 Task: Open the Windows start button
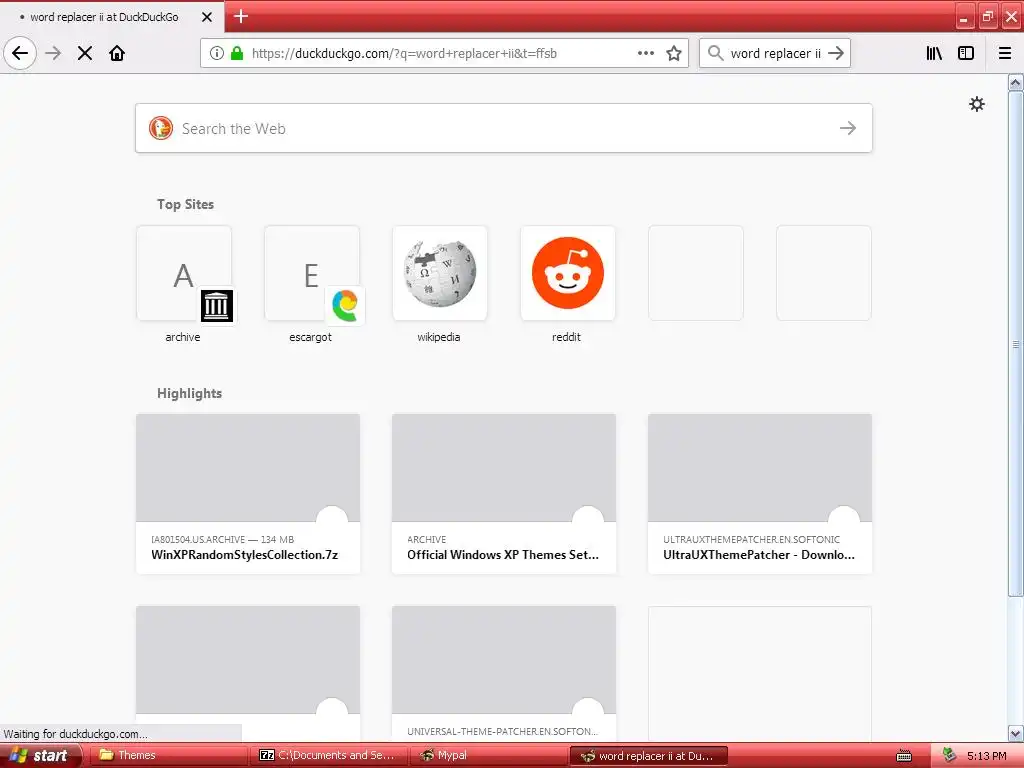pos(40,756)
